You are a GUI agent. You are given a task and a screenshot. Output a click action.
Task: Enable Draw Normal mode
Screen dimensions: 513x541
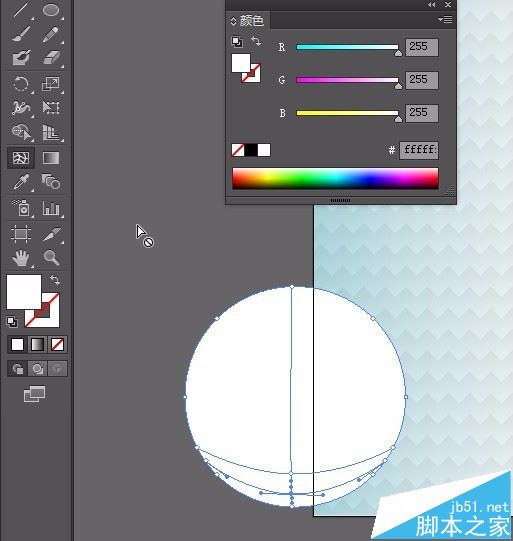tap(17, 368)
